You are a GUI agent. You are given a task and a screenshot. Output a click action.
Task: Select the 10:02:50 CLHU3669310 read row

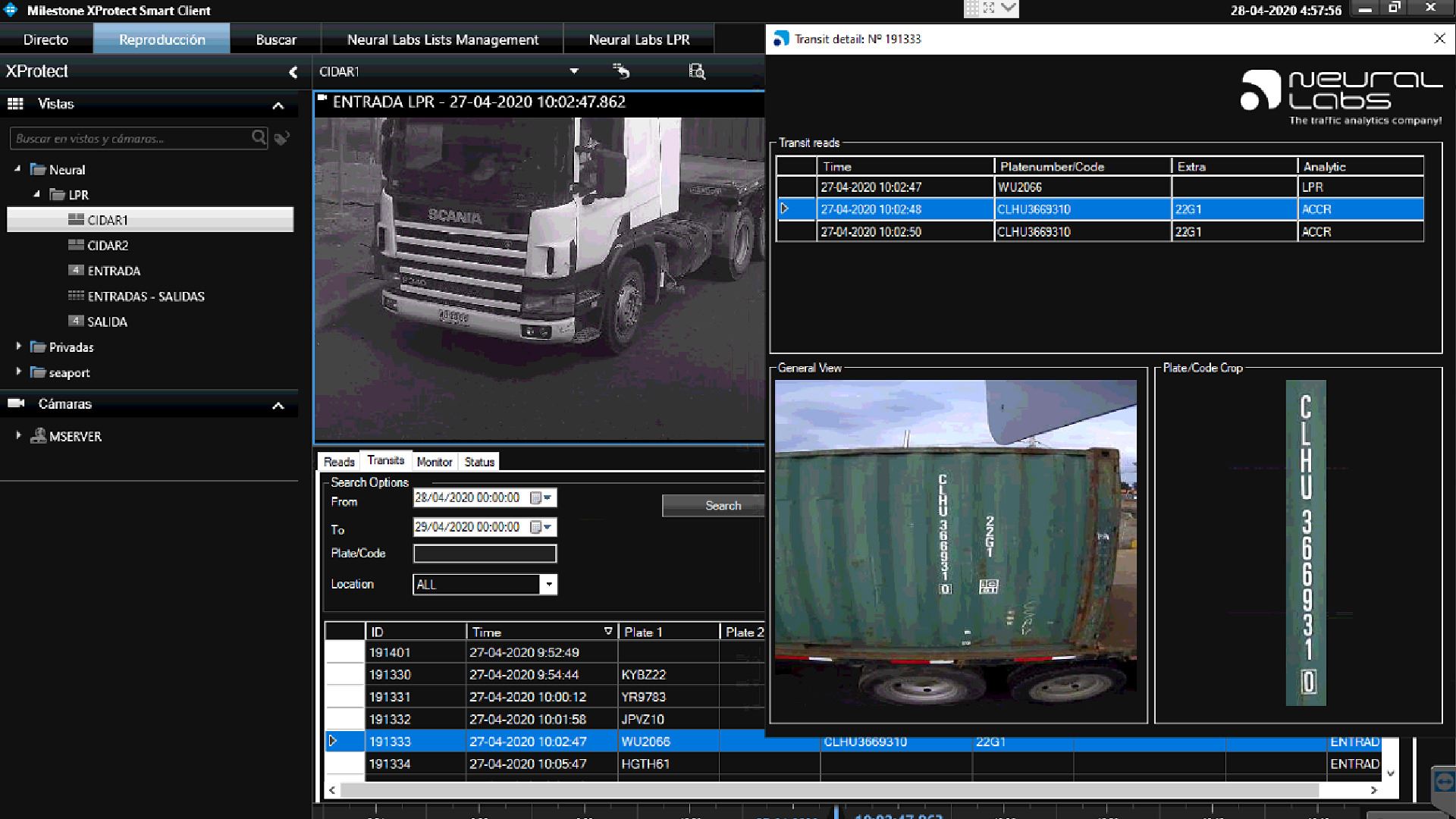click(1100, 231)
